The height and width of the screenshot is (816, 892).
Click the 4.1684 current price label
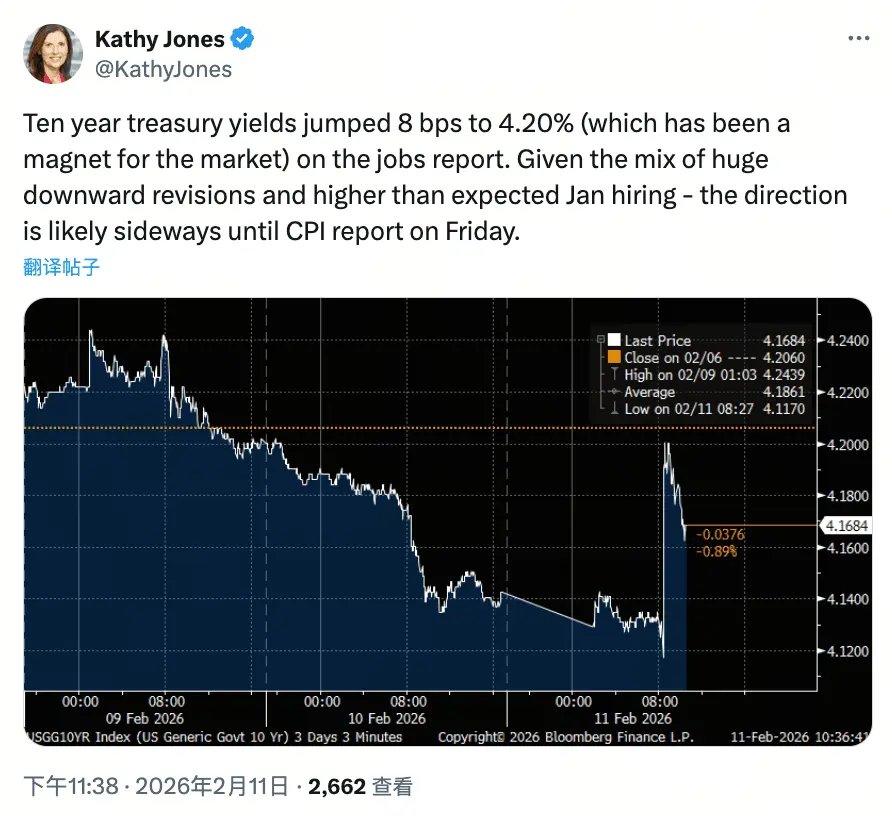[x=843, y=525]
